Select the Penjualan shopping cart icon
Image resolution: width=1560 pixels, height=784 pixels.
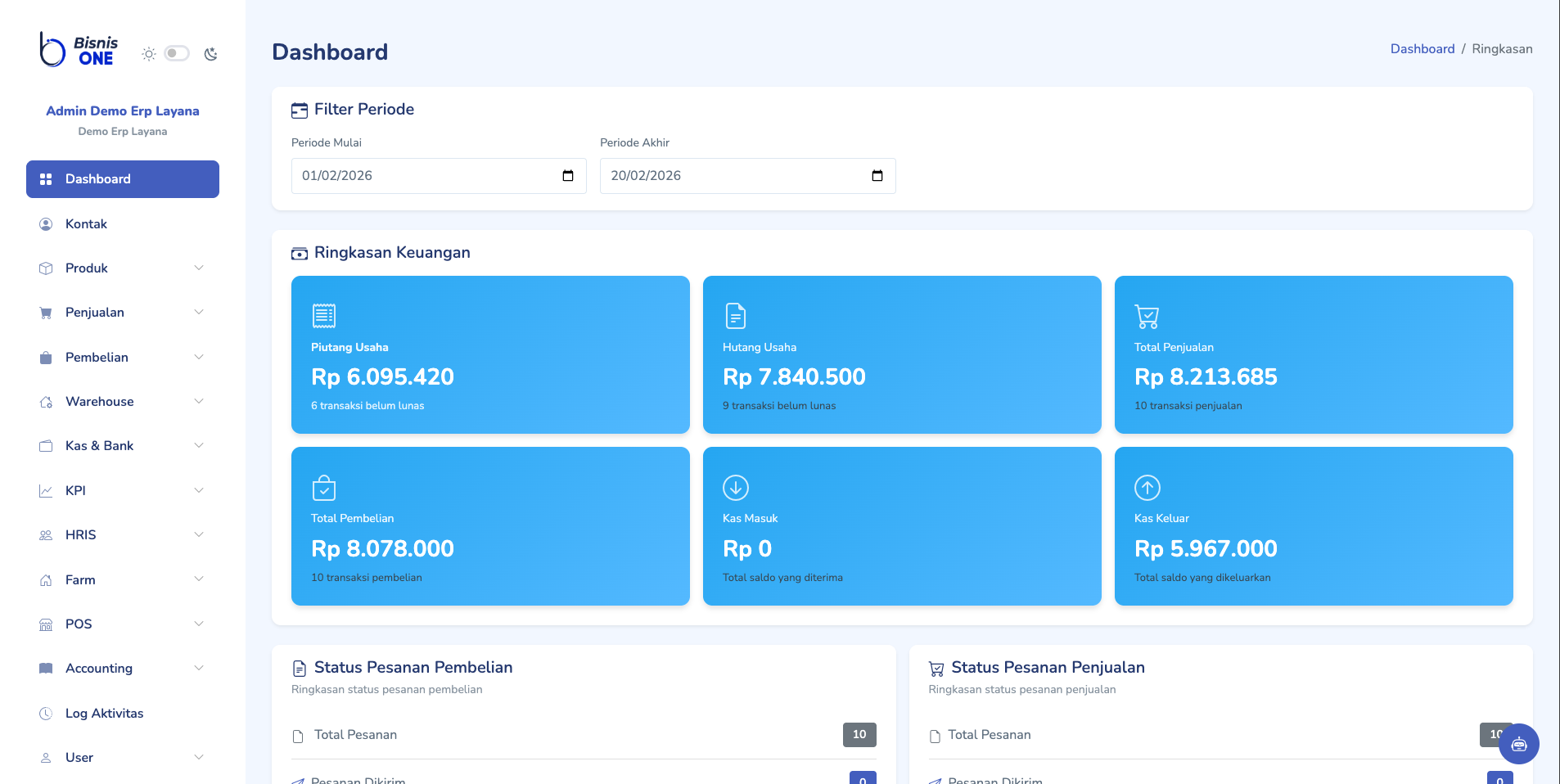(46, 312)
